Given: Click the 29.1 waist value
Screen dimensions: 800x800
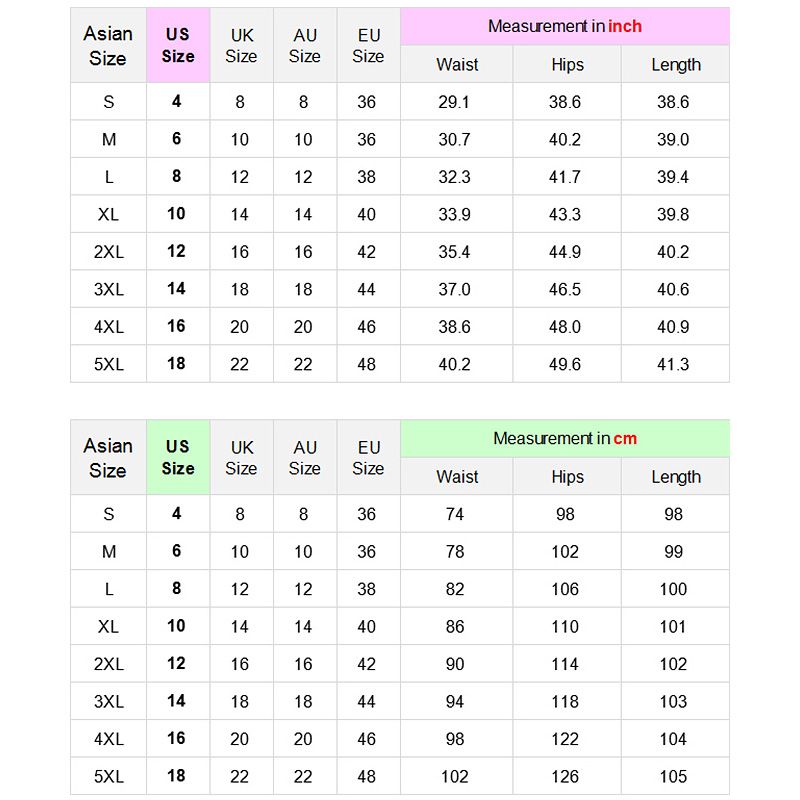Looking at the screenshot, I should tap(455, 102).
